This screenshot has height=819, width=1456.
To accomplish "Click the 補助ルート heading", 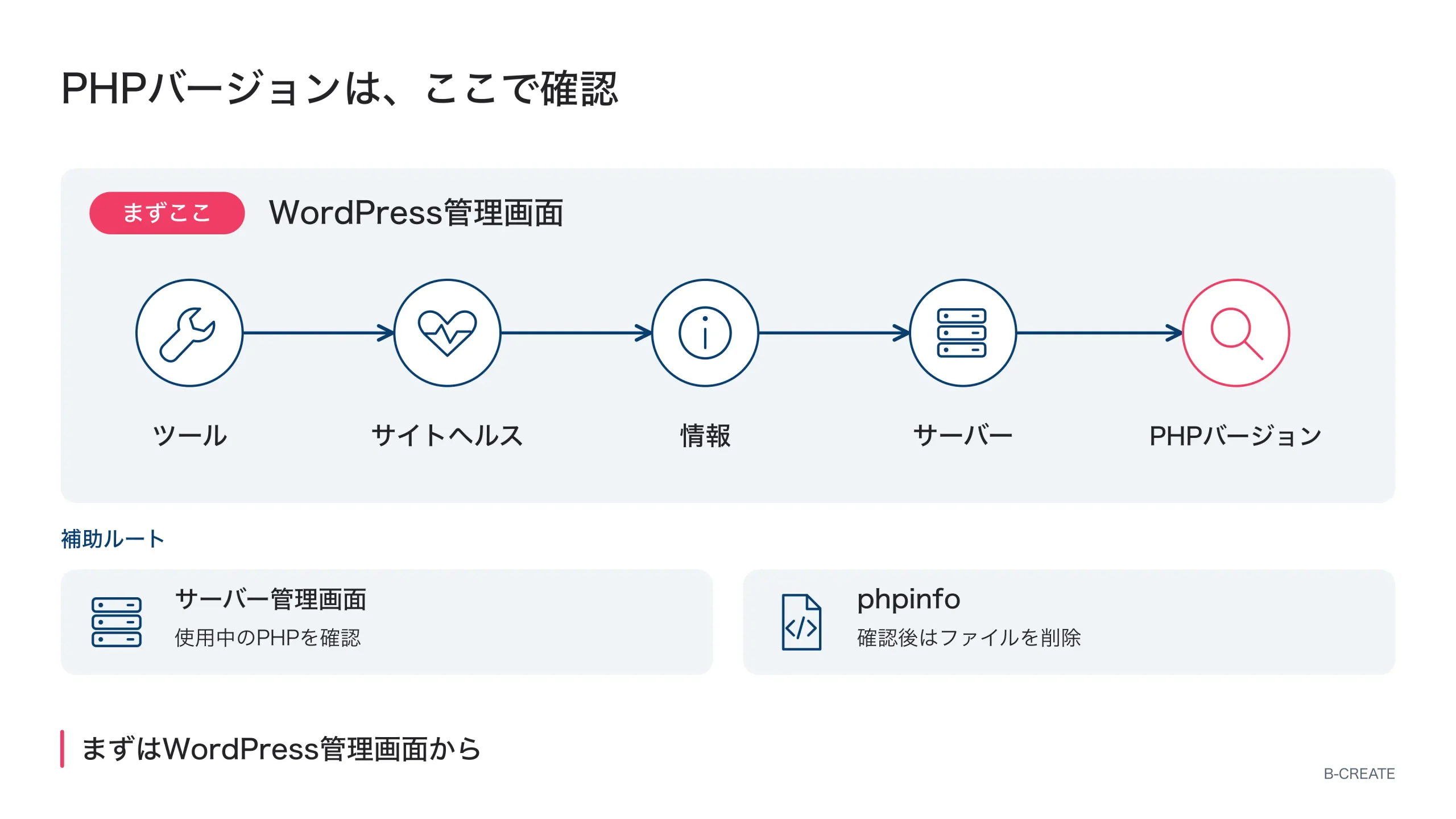I will coord(113,539).
